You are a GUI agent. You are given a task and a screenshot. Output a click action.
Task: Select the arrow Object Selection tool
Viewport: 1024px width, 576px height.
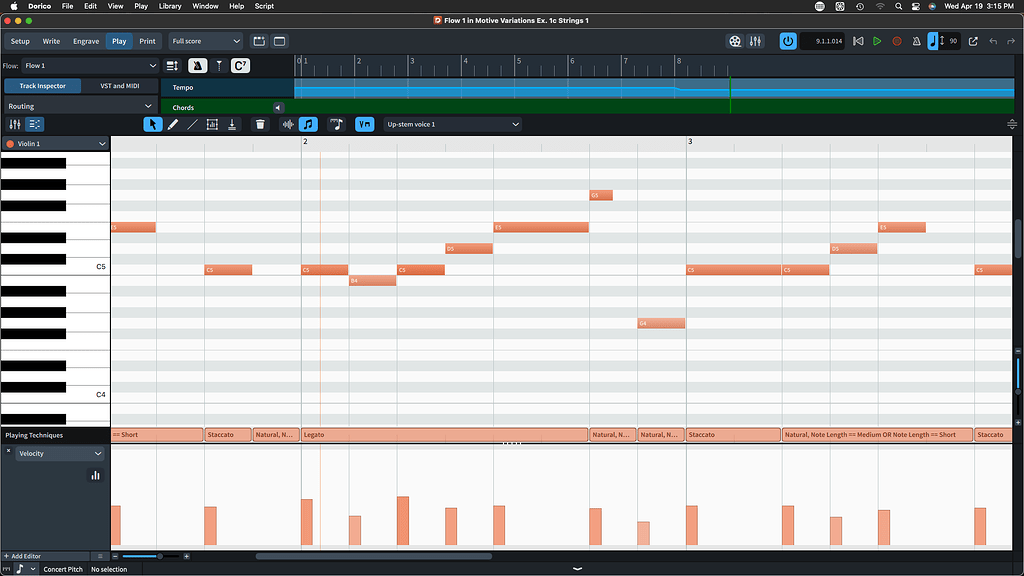(151, 124)
